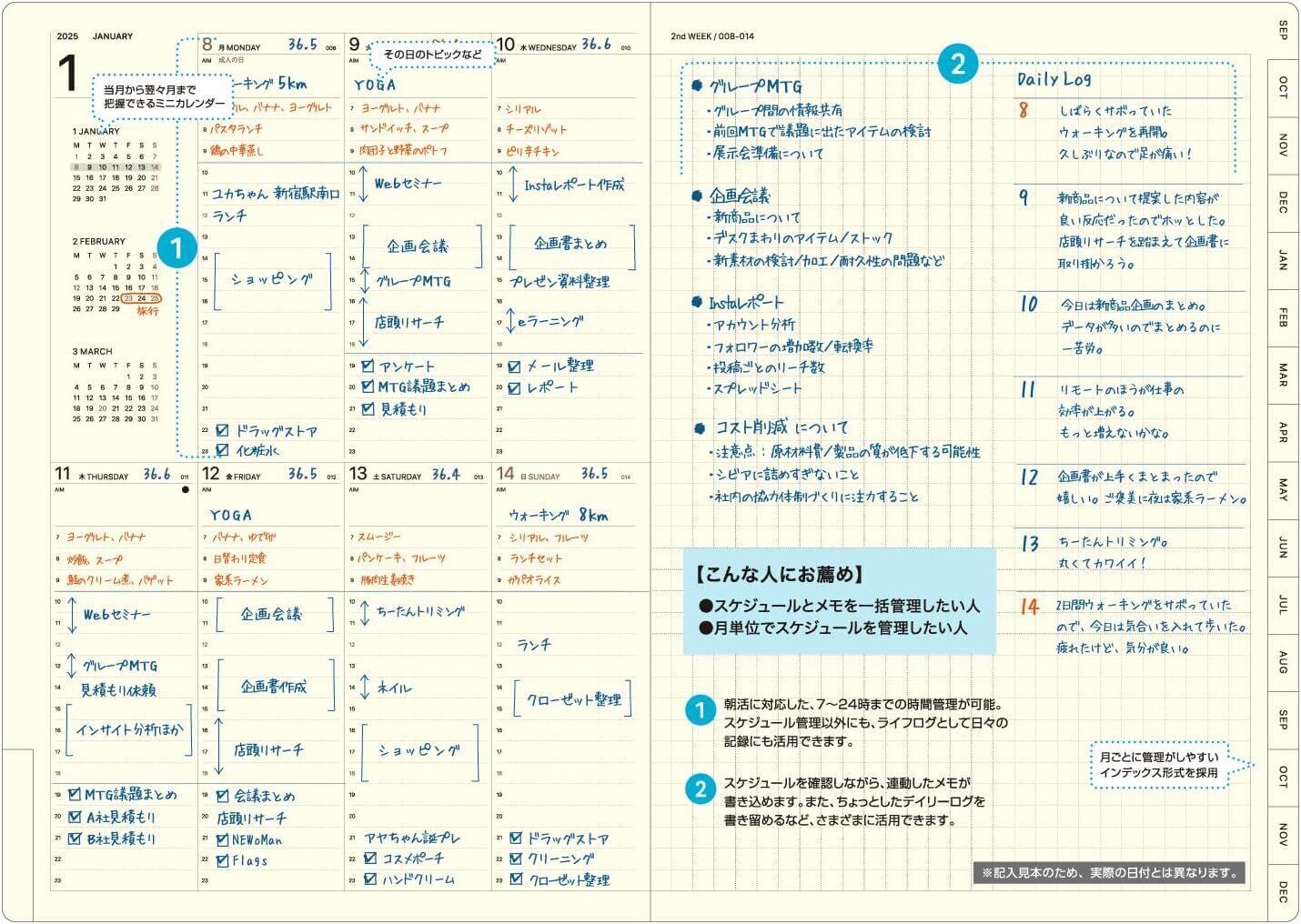Image resolution: width=1301 pixels, height=924 pixels.
Task: Select the 豚肉生姜焼き meal entry
Action: (x=388, y=580)
